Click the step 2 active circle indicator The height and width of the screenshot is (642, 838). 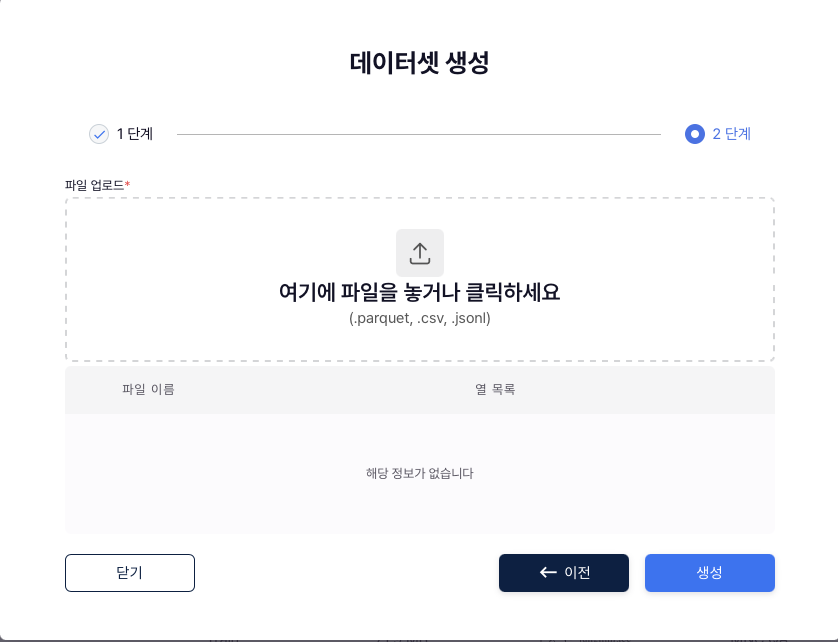(x=695, y=134)
